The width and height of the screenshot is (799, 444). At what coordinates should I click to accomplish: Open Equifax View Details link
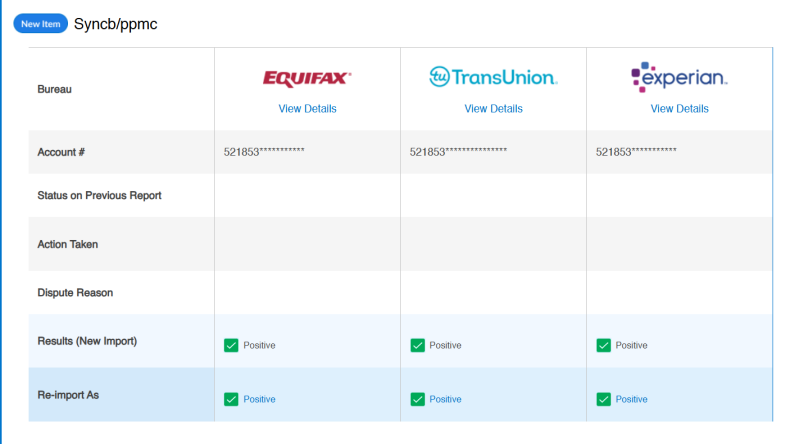pos(307,109)
